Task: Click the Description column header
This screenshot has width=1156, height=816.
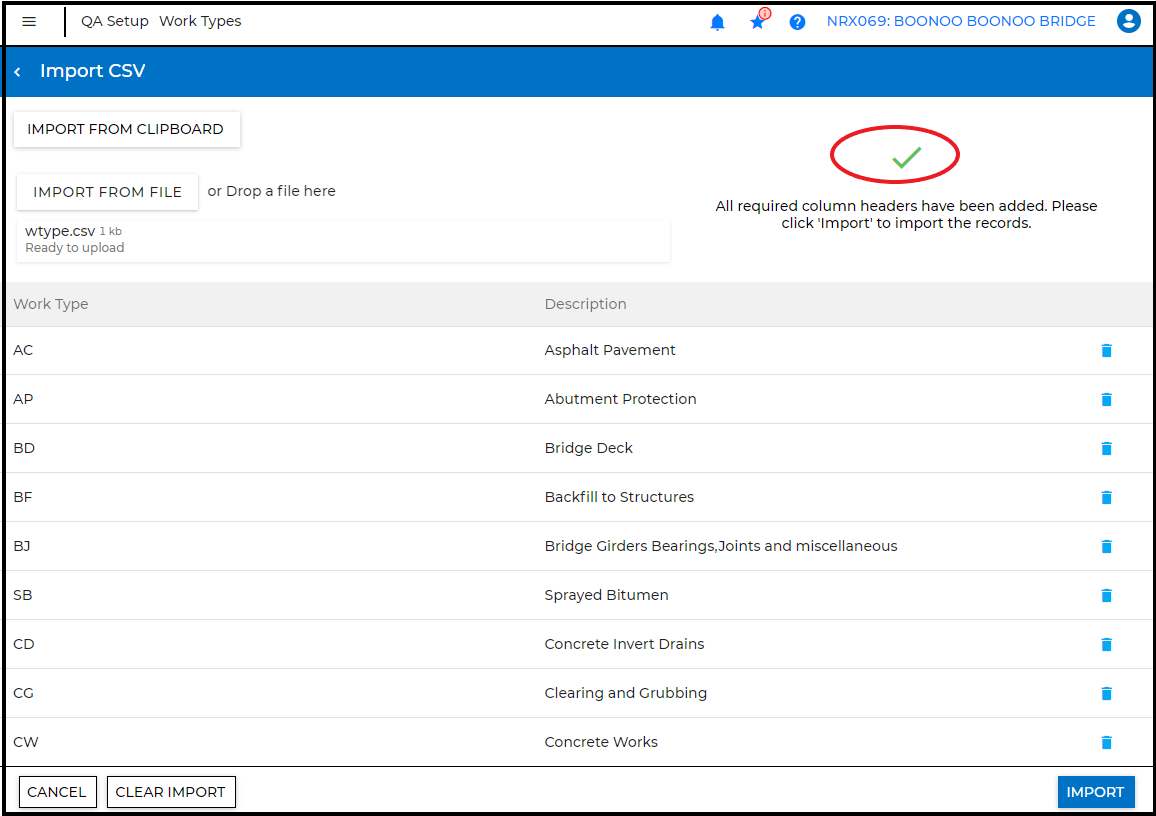Action: click(585, 304)
